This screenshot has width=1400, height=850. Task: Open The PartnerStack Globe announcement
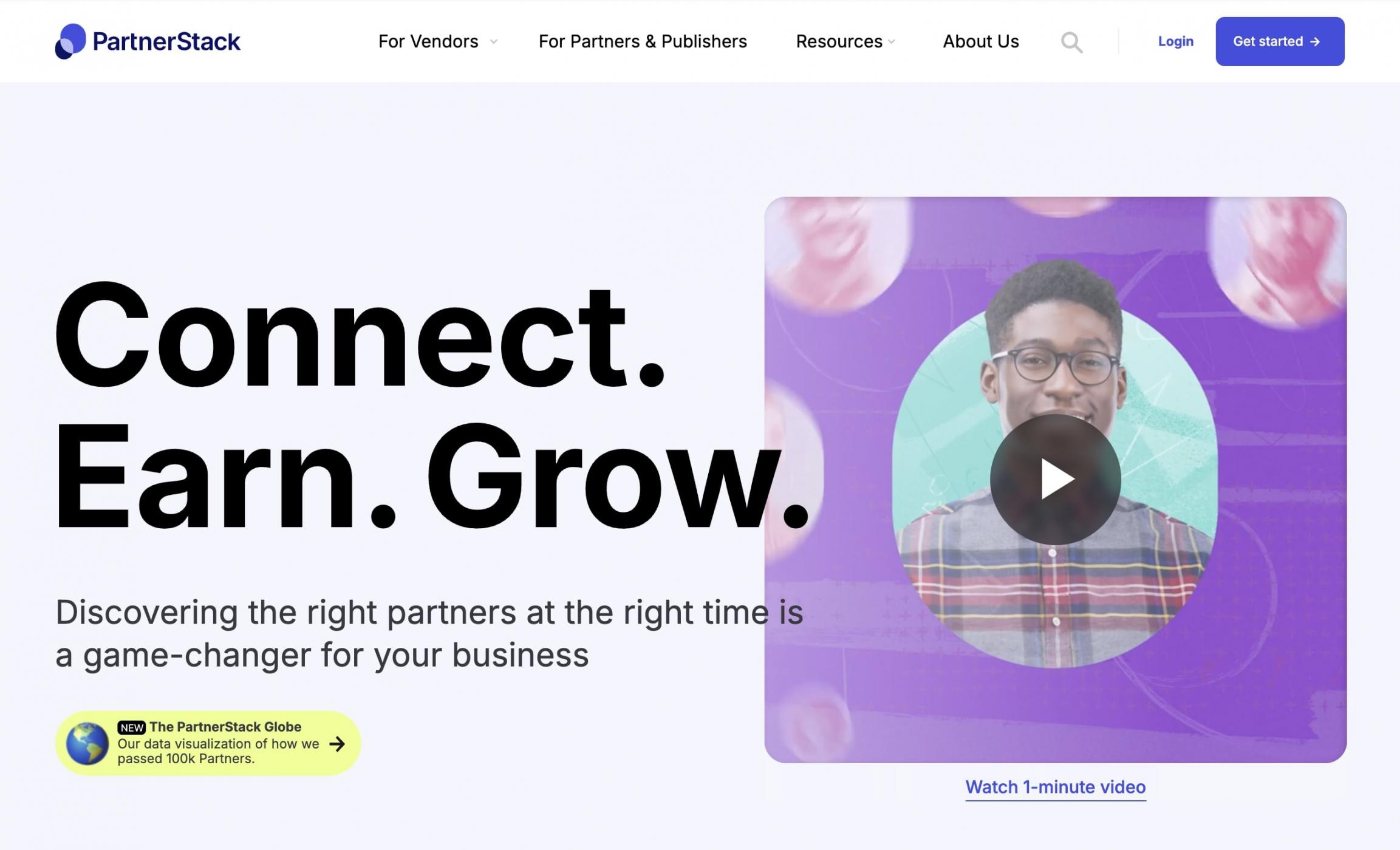coord(208,743)
